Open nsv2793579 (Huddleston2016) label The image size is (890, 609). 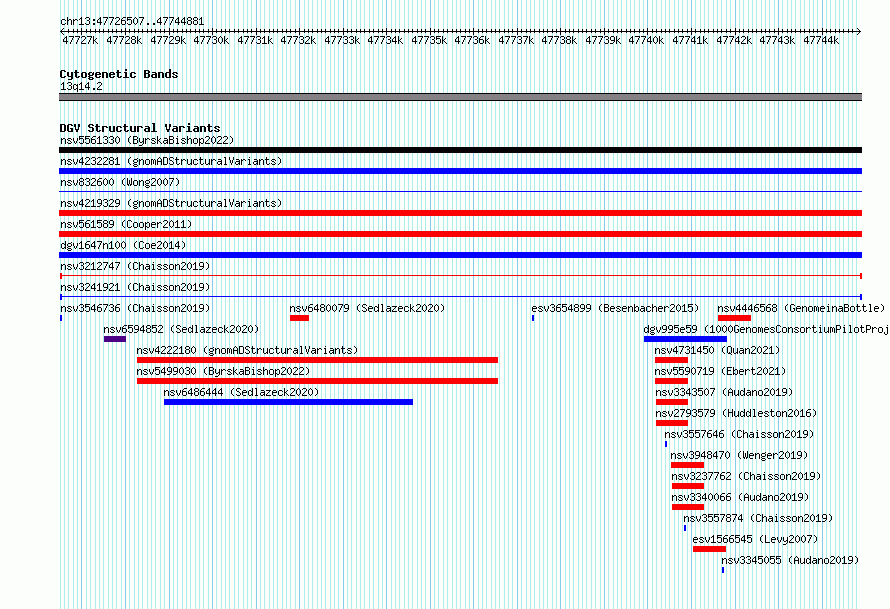[x=736, y=413]
